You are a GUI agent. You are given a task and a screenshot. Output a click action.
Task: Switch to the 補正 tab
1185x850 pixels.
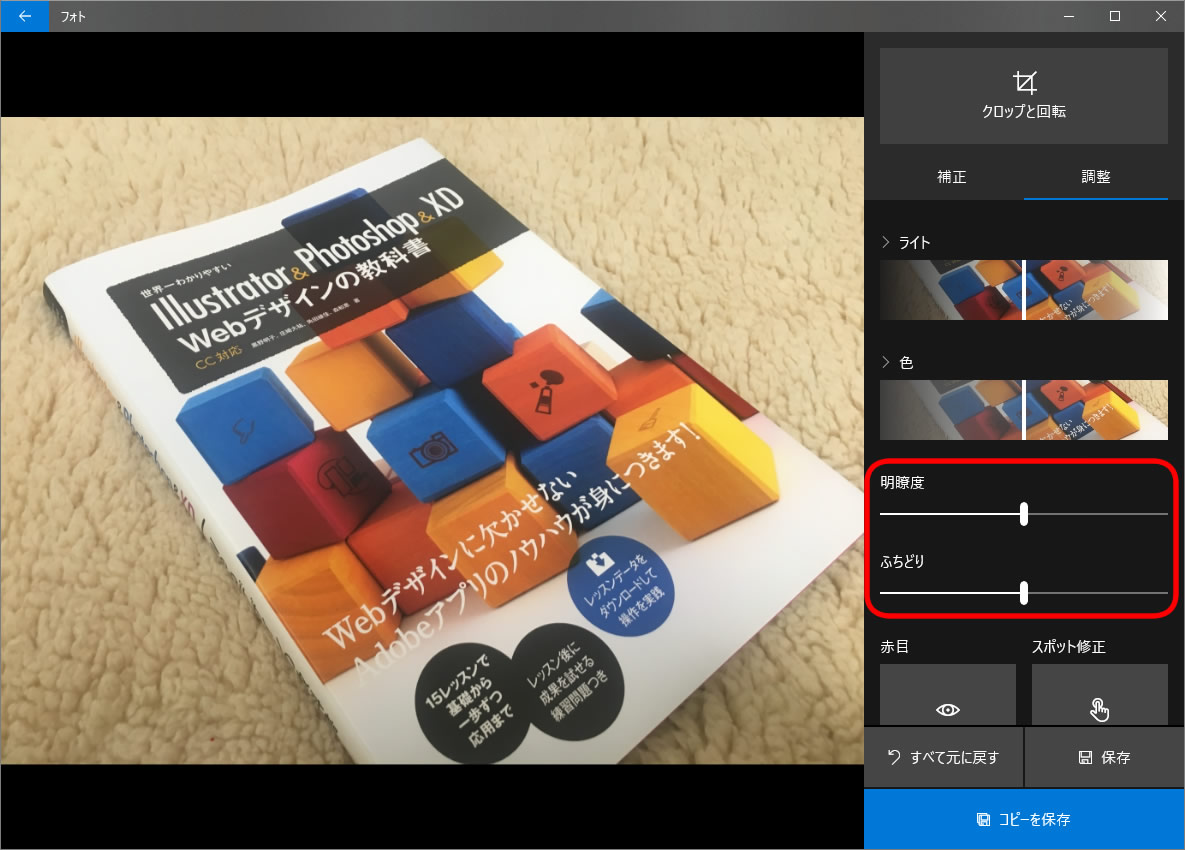[x=951, y=177]
